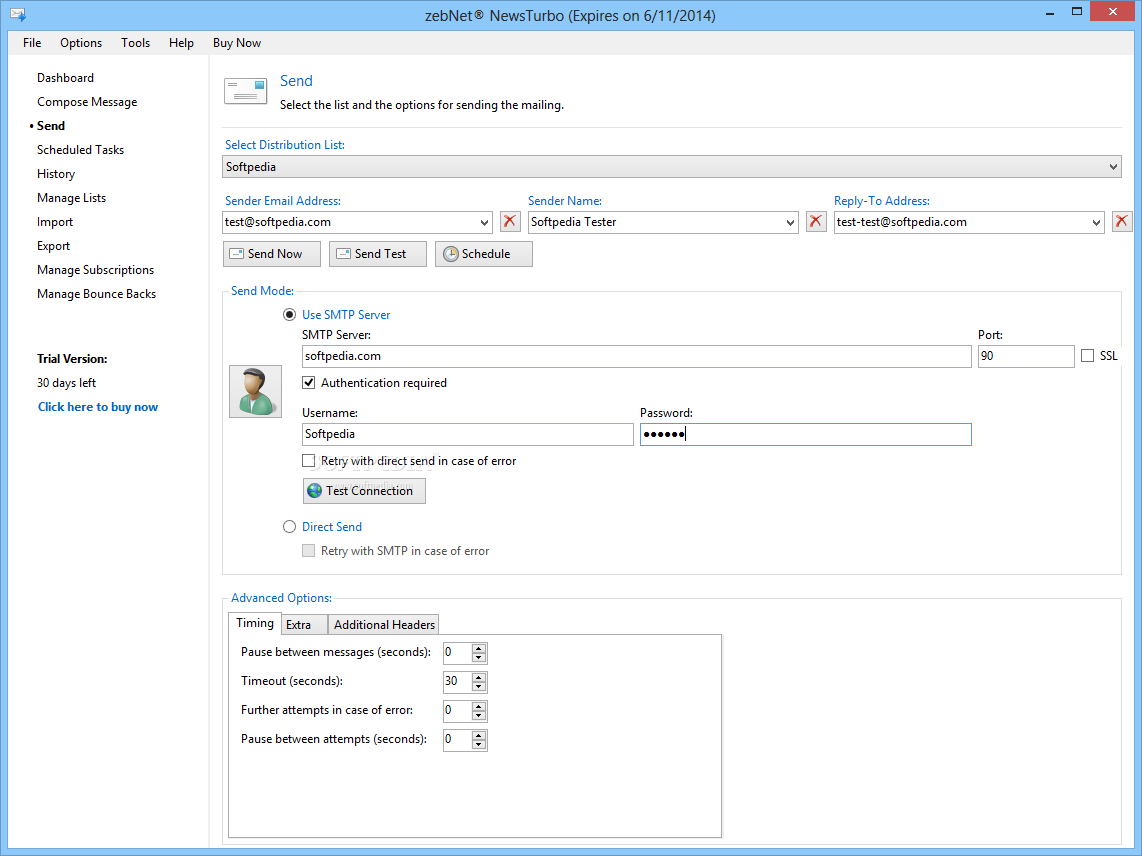
Task: Open Export in the sidebar
Action: point(54,246)
